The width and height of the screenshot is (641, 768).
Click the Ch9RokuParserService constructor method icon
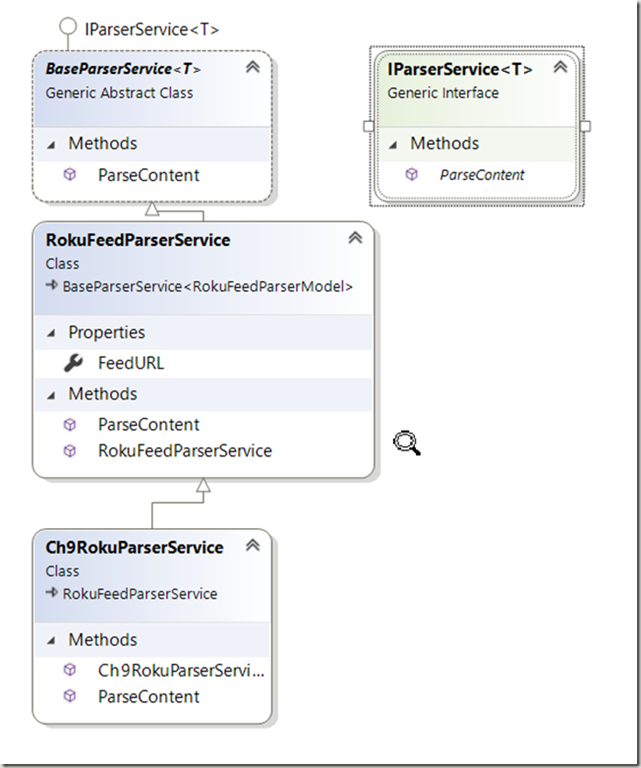tap(70, 670)
